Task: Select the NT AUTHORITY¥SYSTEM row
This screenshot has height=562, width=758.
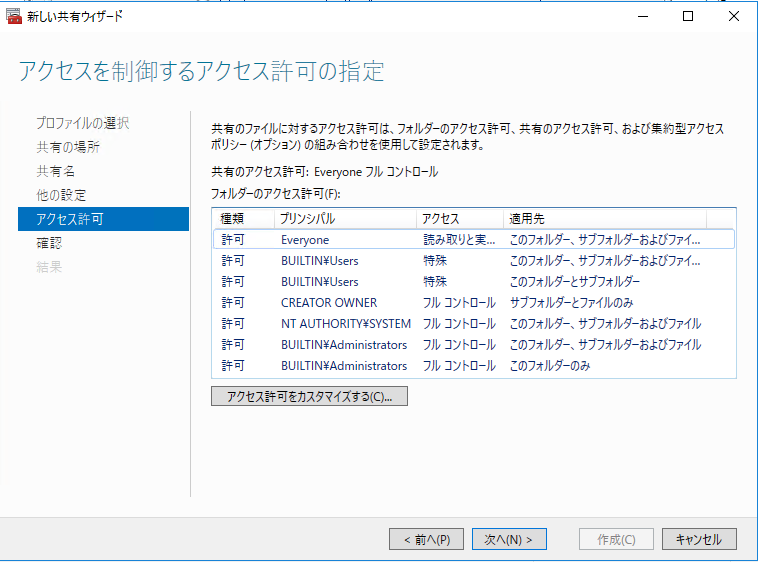Action: [x=474, y=324]
